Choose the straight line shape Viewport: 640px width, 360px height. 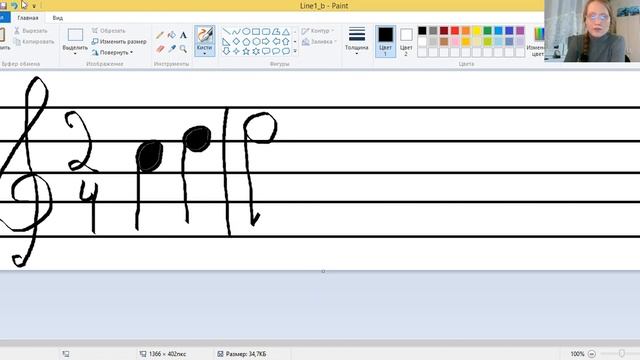227,31
